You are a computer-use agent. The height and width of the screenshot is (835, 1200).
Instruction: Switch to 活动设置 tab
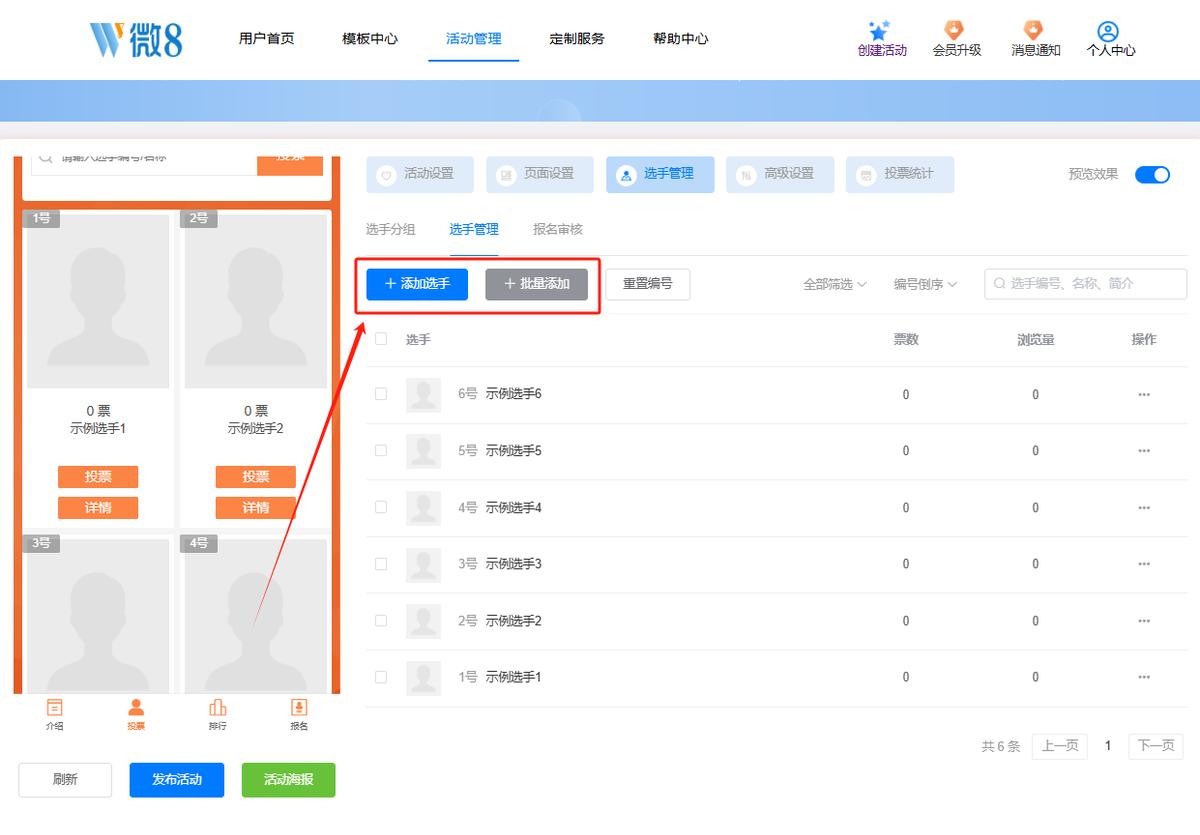(420, 174)
